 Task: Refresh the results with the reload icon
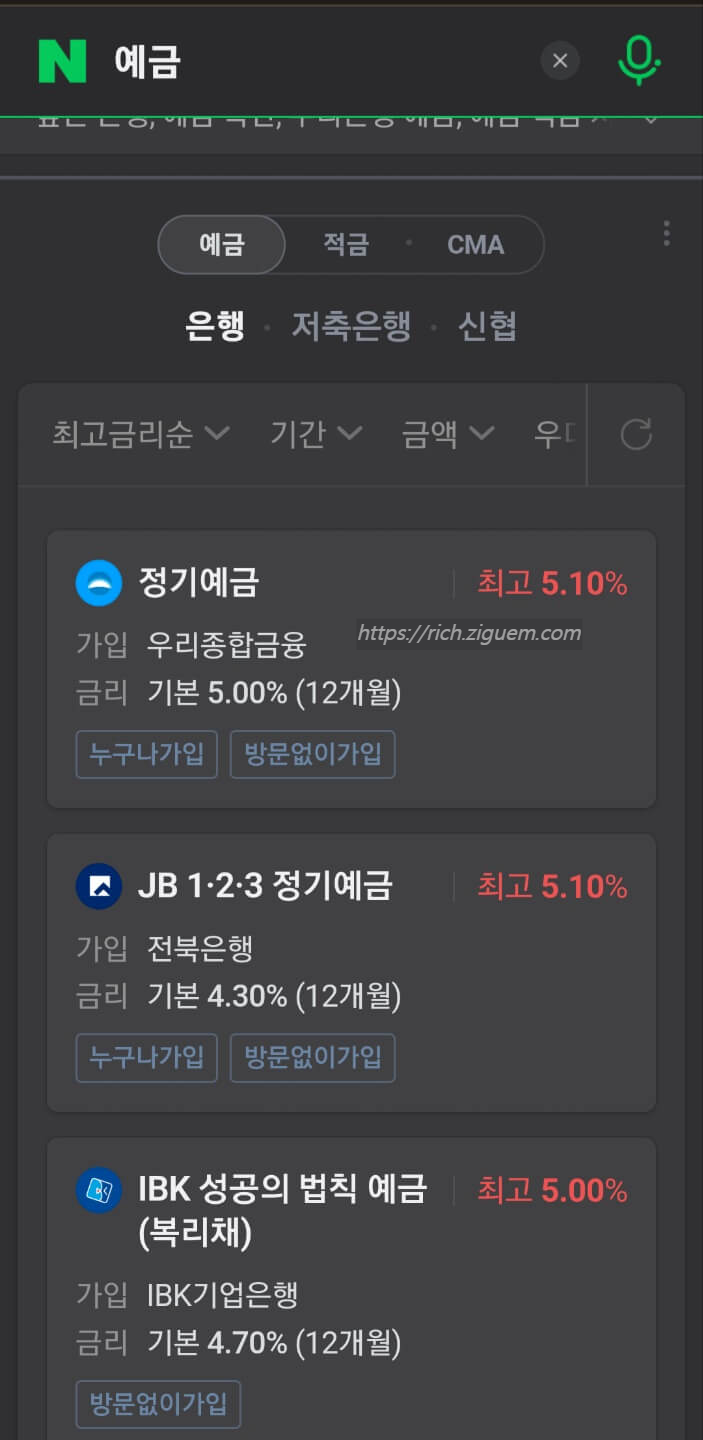click(x=637, y=434)
